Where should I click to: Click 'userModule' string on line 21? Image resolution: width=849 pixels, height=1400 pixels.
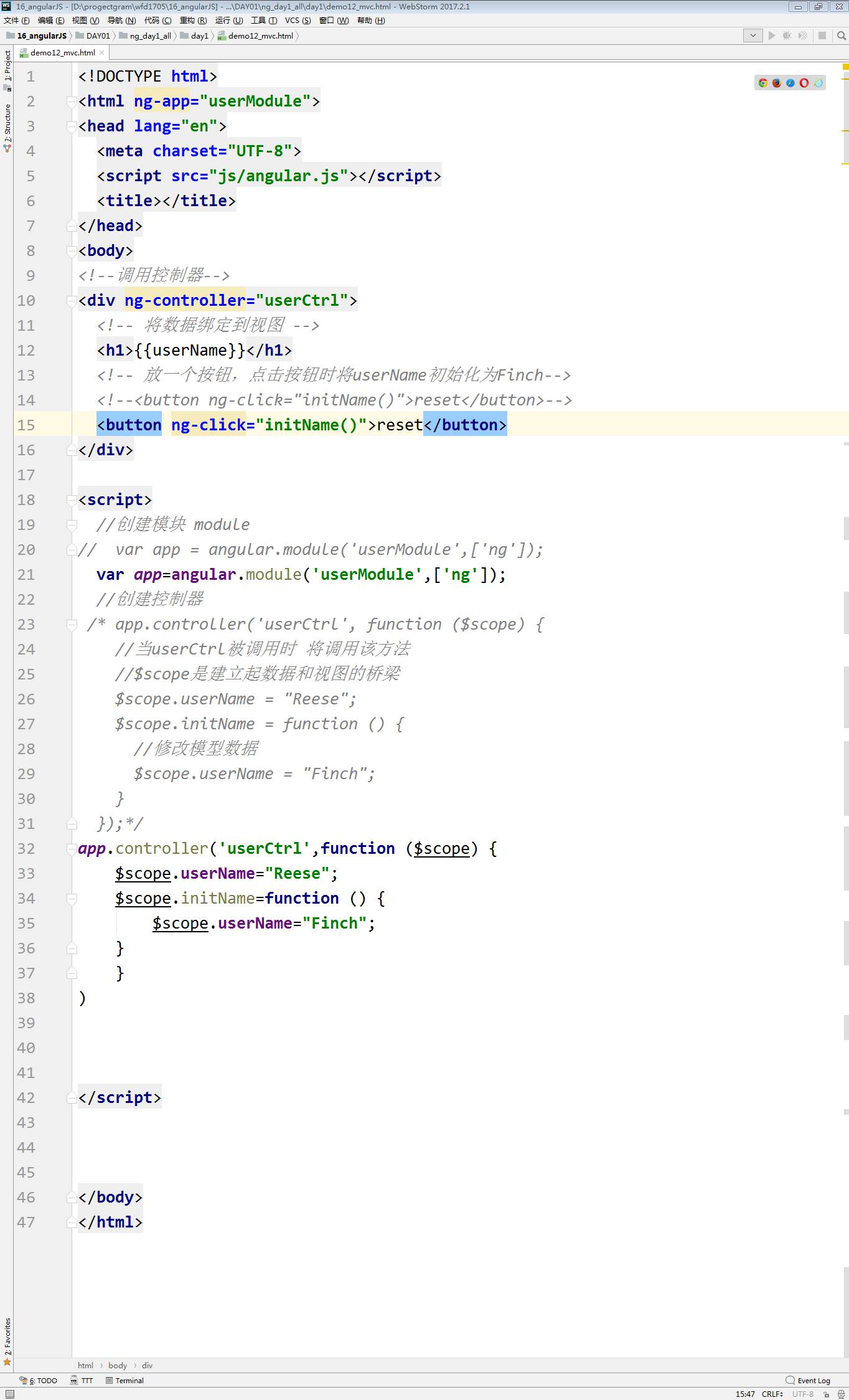coord(367,574)
